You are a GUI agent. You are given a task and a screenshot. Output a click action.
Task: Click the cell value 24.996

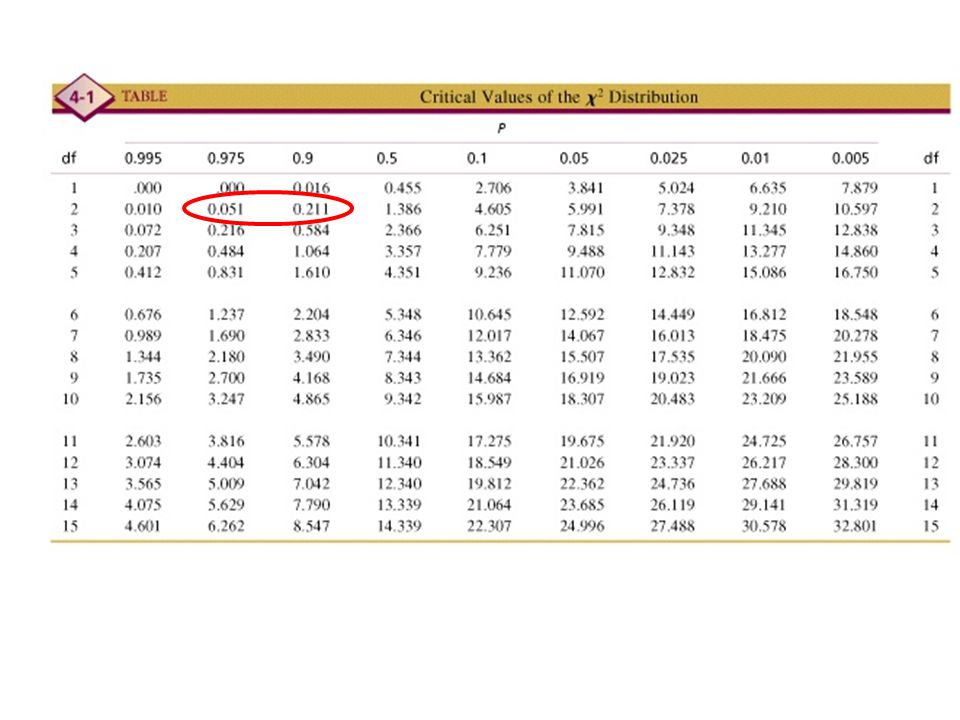click(582, 526)
